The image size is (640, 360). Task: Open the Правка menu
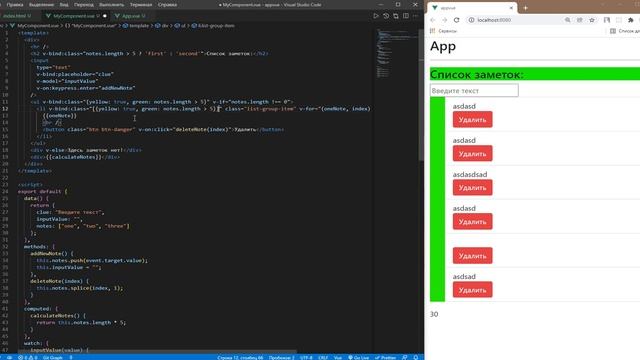click(15, 5)
